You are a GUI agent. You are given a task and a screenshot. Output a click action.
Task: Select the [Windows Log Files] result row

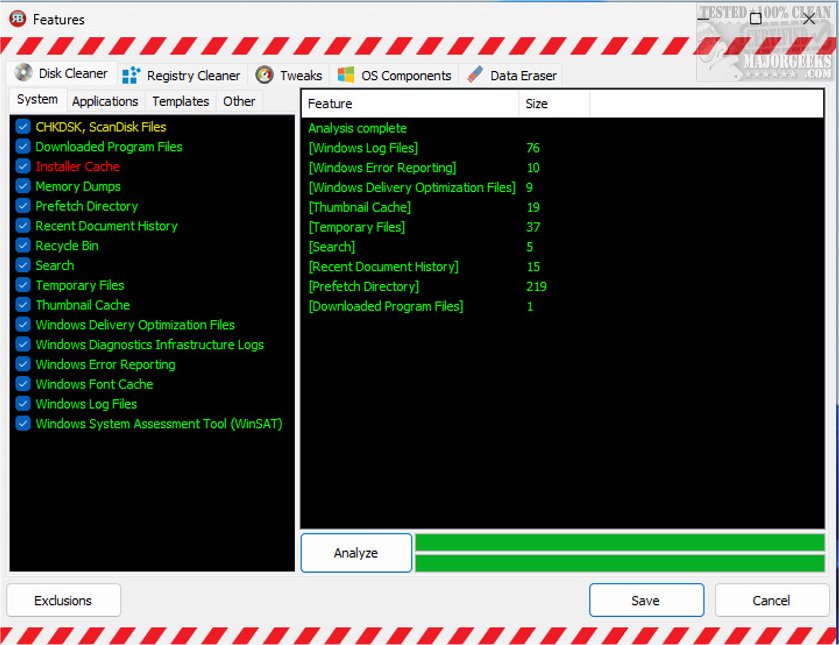(x=562, y=148)
